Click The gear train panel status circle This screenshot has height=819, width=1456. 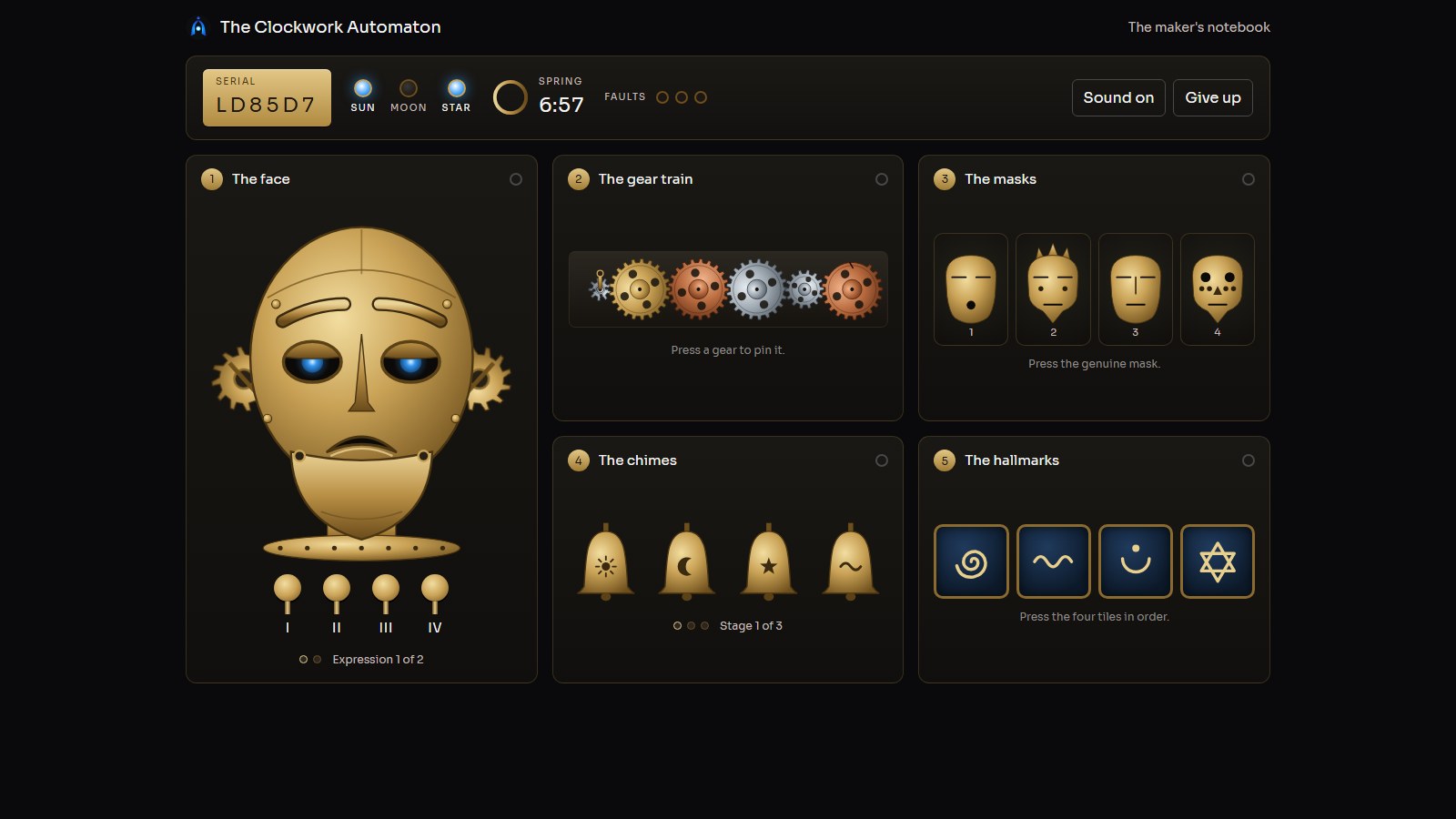[882, 179]
